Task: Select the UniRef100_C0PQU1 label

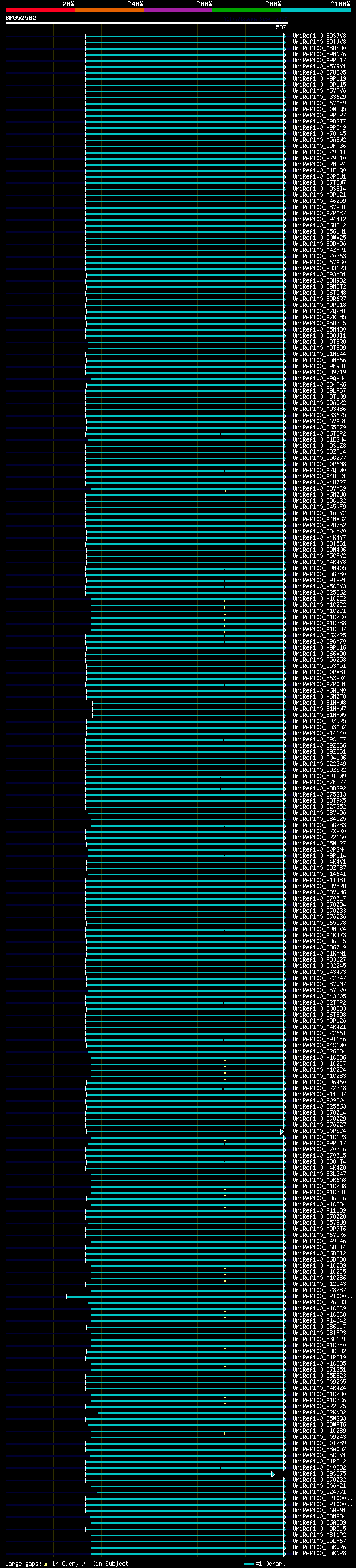Action: [319, 176]
